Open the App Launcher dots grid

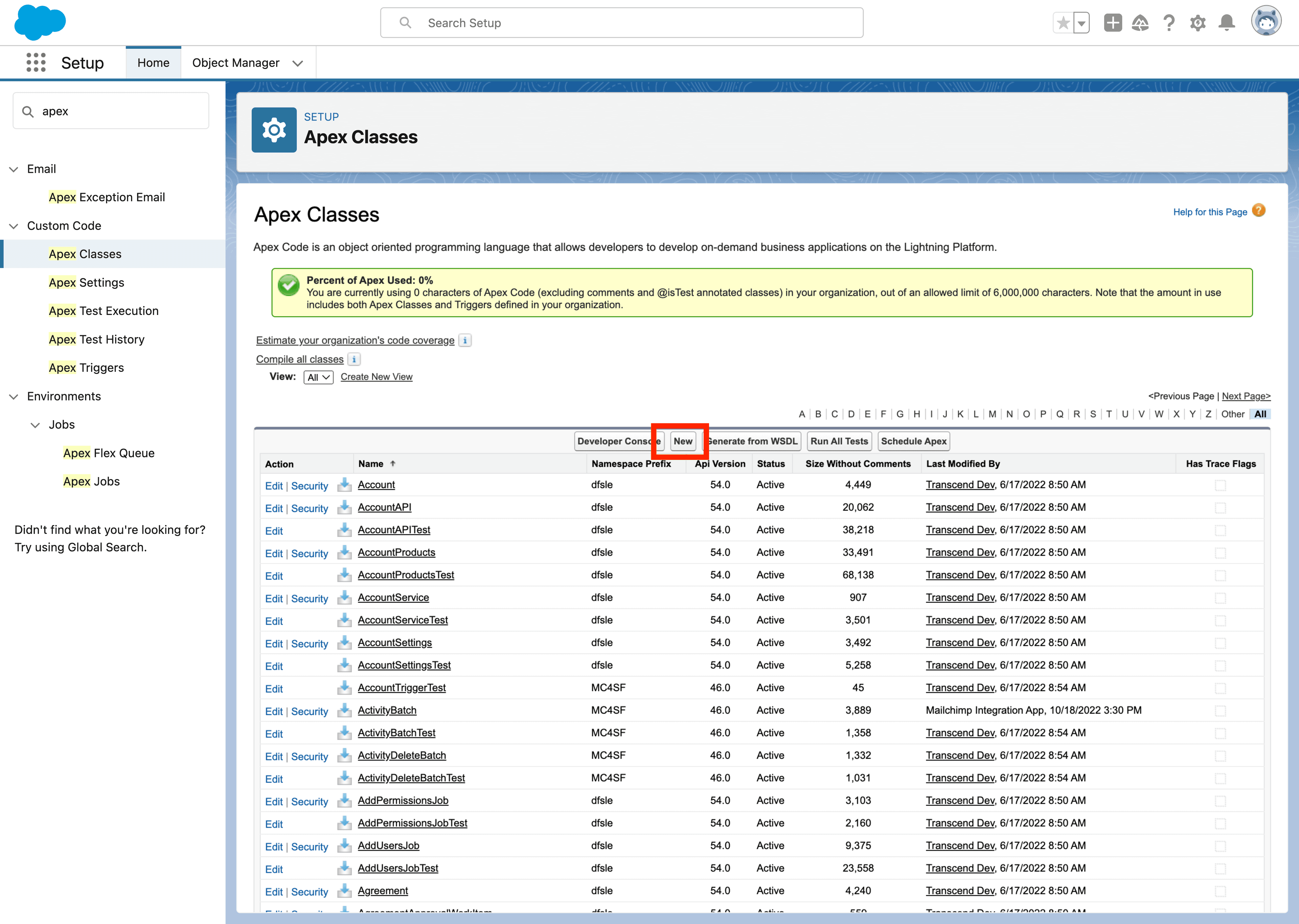click(x=36, y=63)
